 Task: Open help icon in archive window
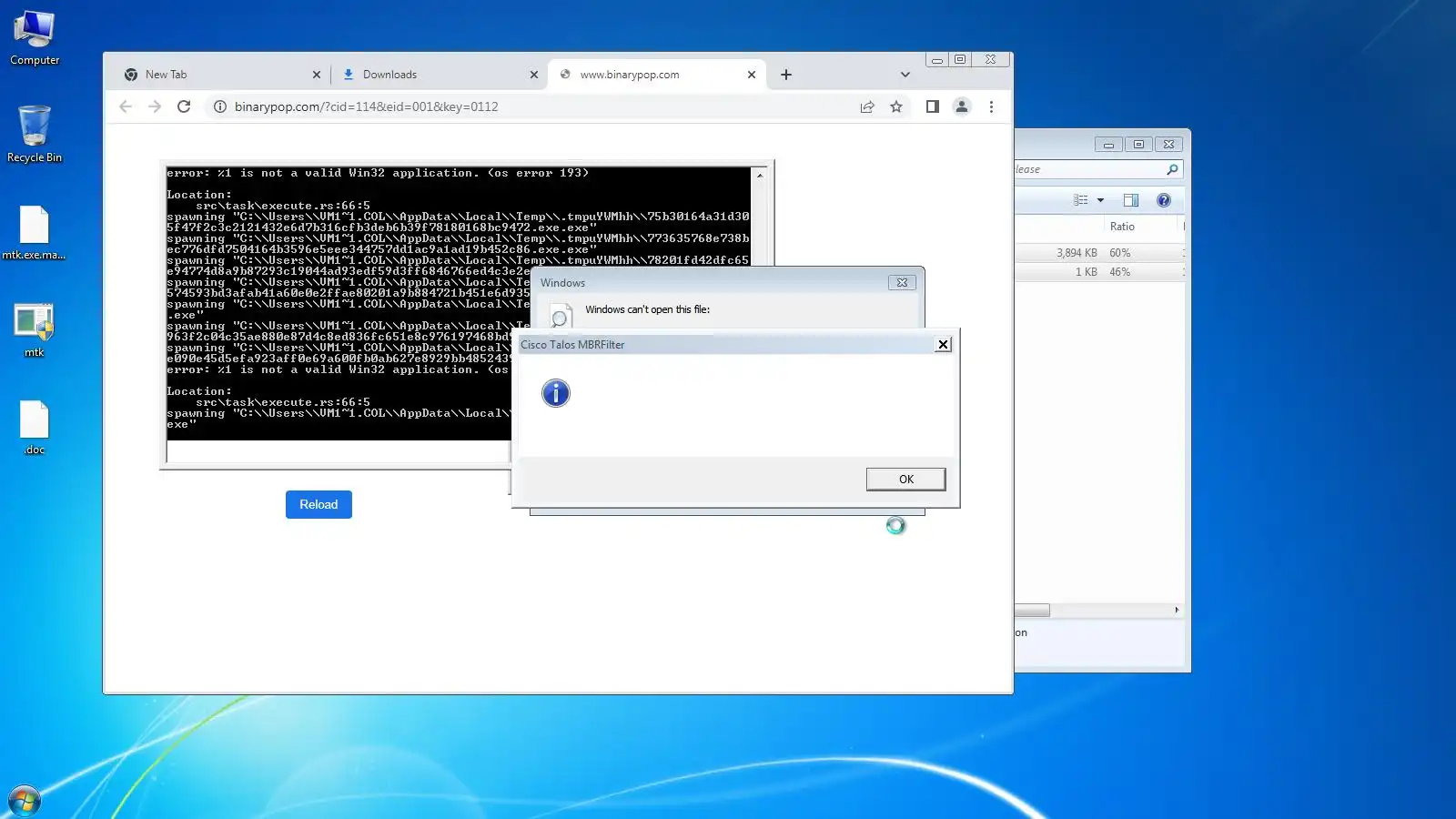1164,200
